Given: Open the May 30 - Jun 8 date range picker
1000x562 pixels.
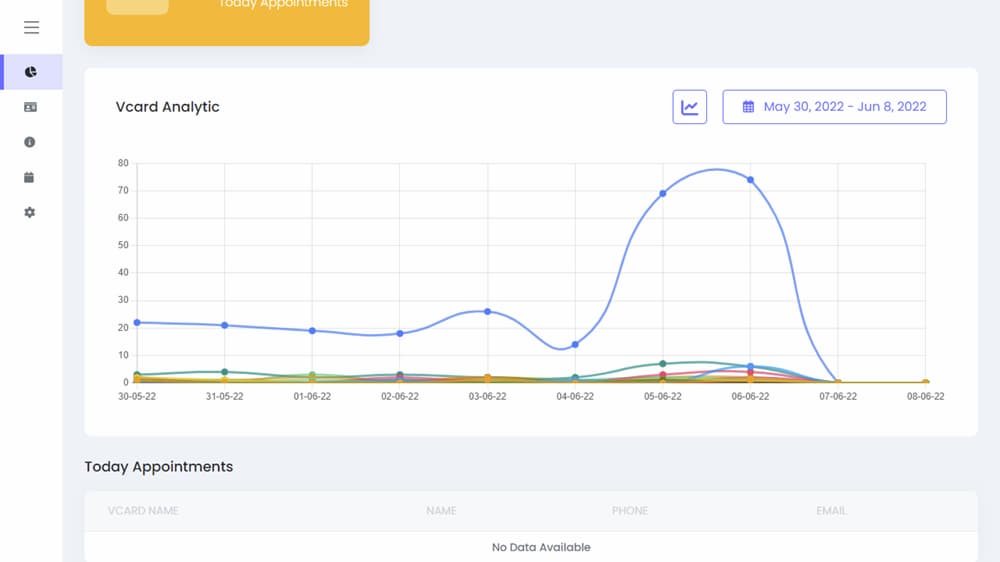Looking at the screenshot, I should pyautogui.click(x=834, y=107).
